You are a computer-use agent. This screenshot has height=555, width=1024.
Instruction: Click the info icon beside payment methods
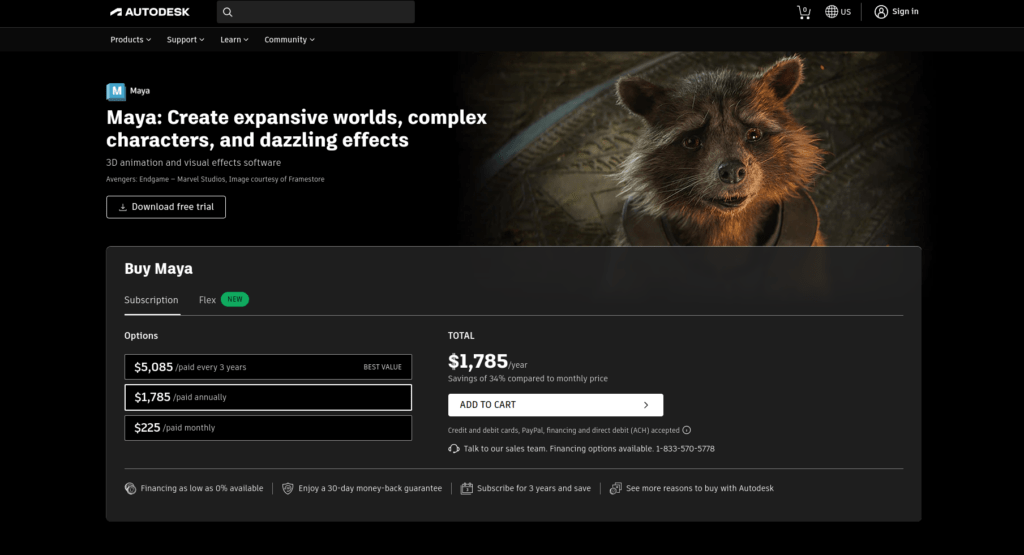(686, 430)
